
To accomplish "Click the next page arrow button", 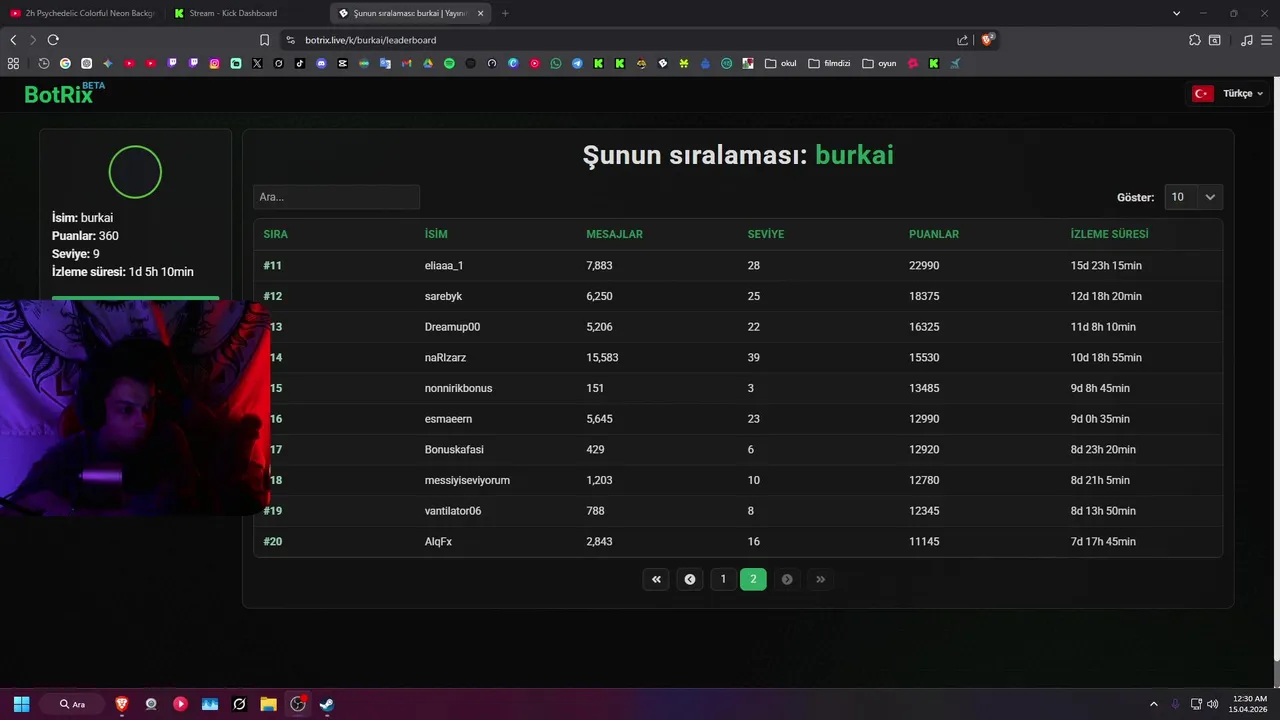I will [787, 579].
